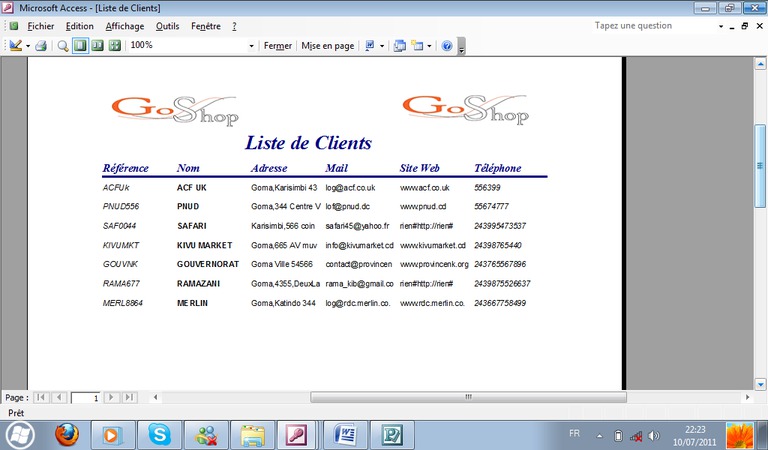Expand the New Object dropdown arrow

click(x=429, y=46)
